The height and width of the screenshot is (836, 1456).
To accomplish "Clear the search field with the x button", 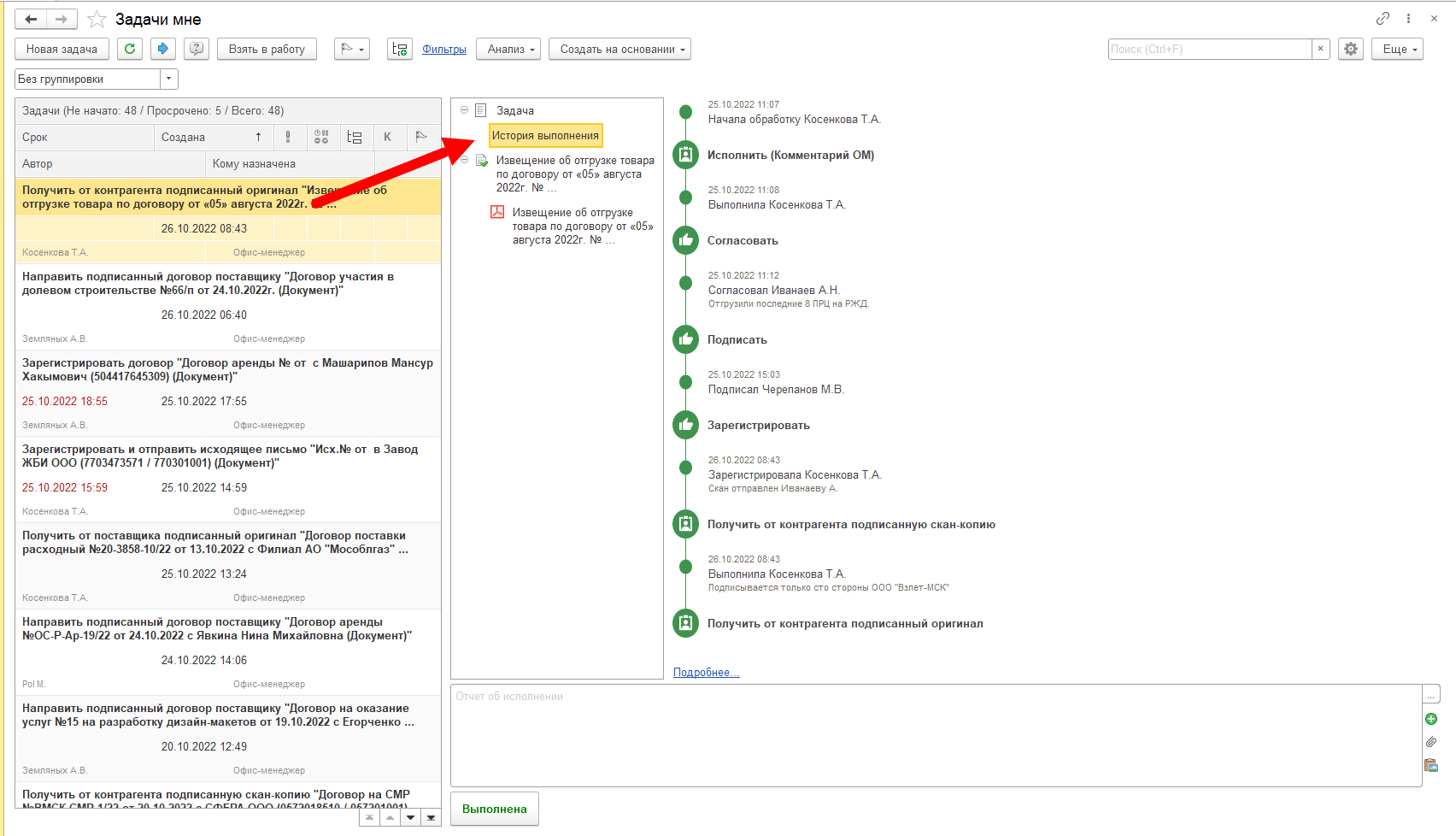I will [x=1321, y=49].
